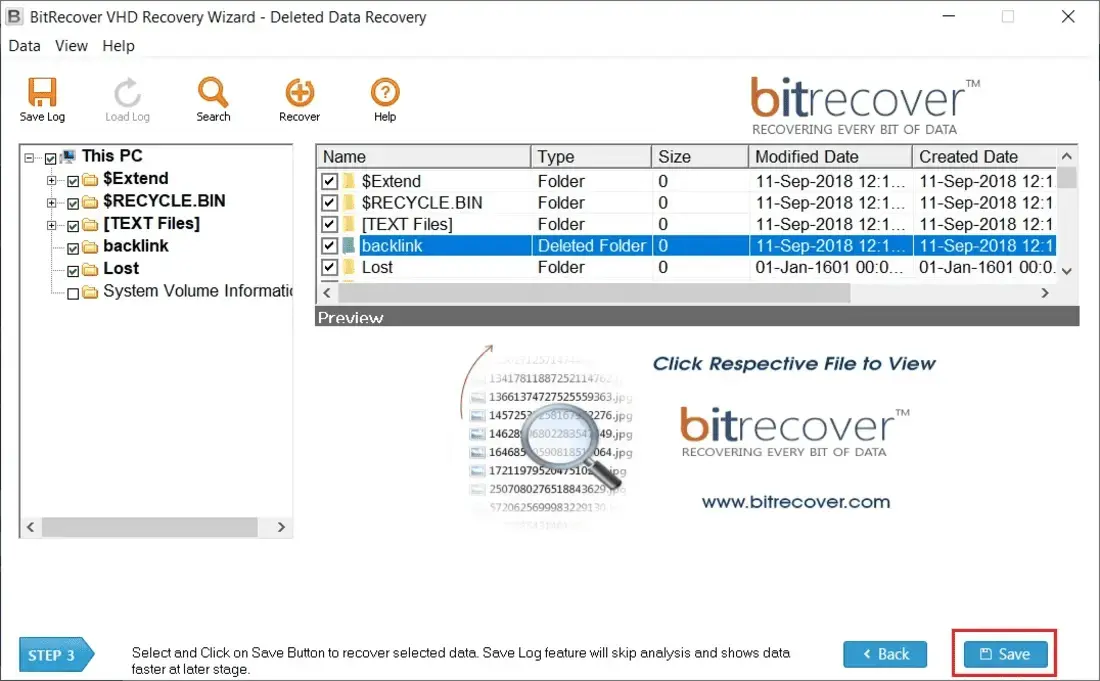
Task: Uncheck the backlink checkbox in tree
Action: pos(73,248)
